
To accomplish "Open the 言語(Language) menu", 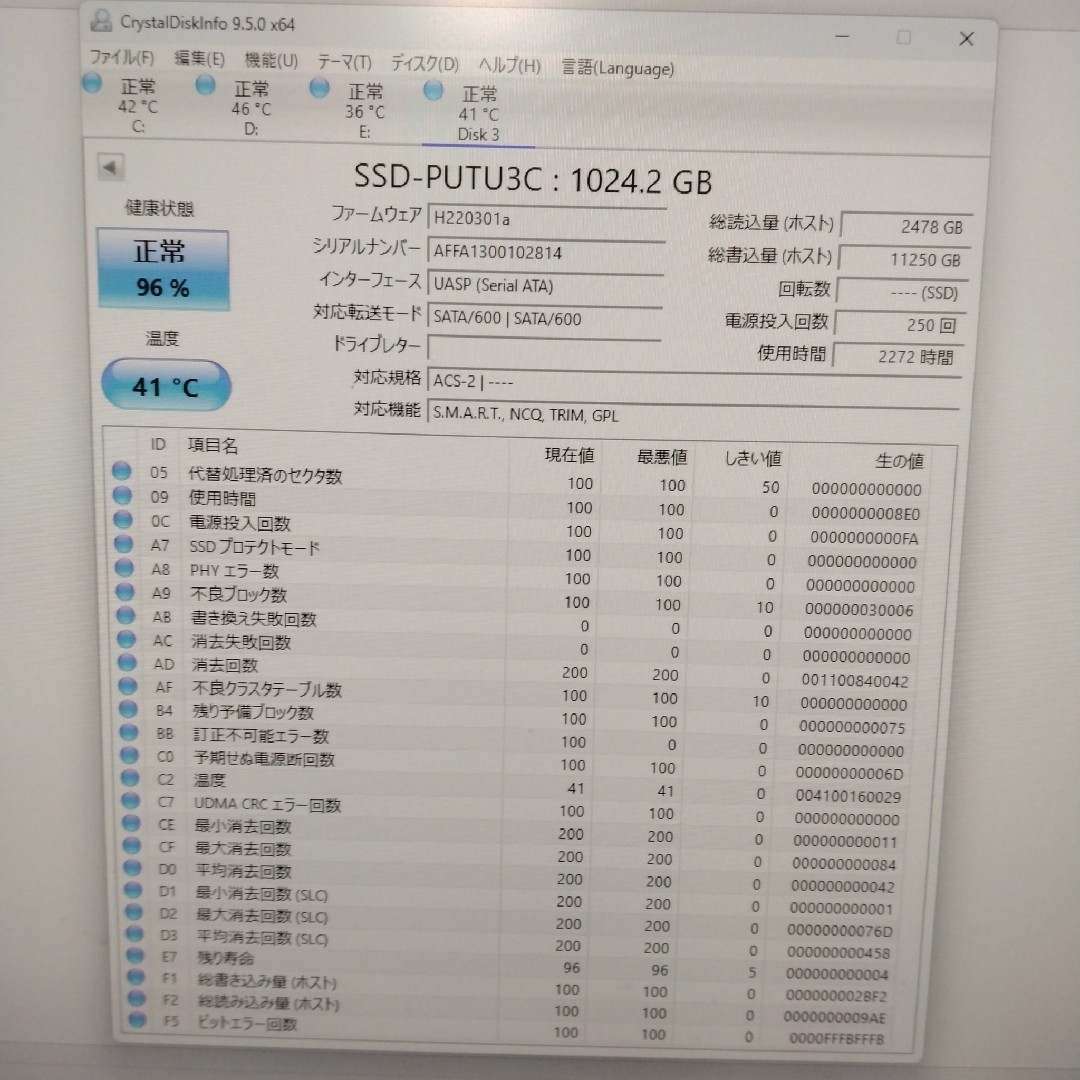I will point(618,68).
